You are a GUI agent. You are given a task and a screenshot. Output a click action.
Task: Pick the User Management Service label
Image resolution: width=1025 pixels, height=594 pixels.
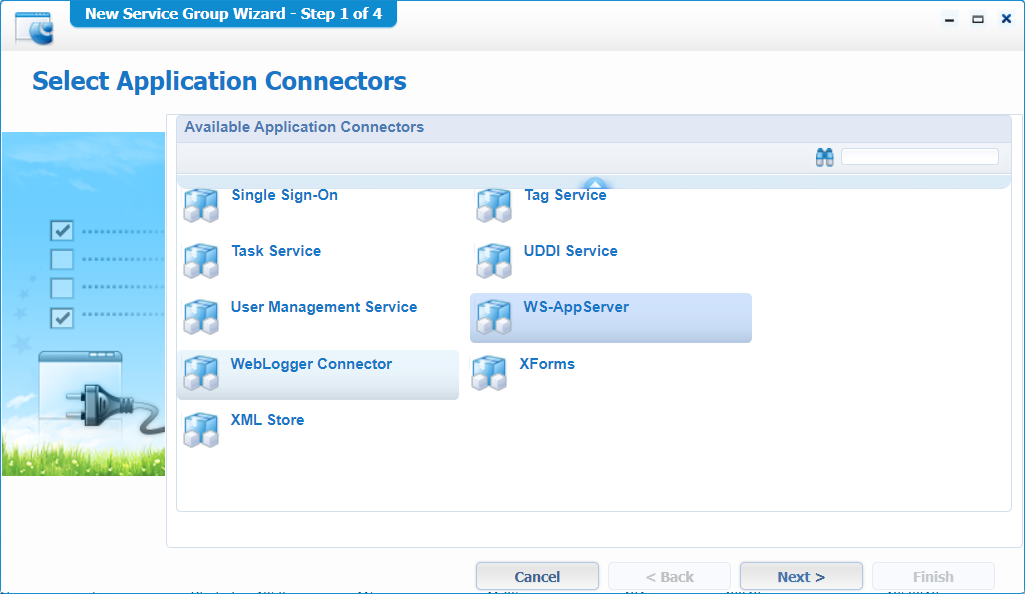point(323,307)
